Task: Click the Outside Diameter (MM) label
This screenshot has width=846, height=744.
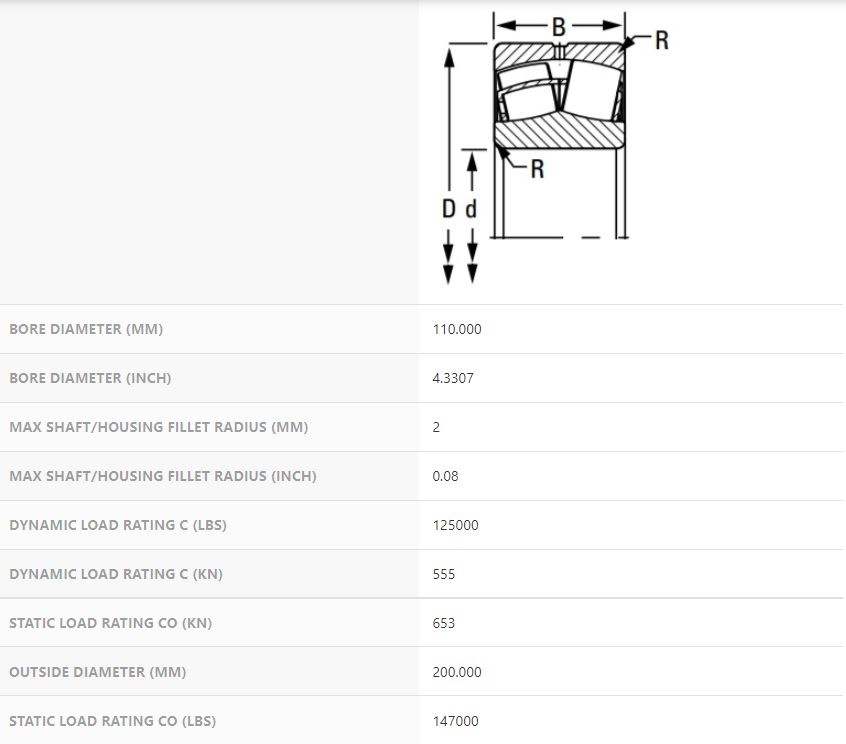Action: 97,672
